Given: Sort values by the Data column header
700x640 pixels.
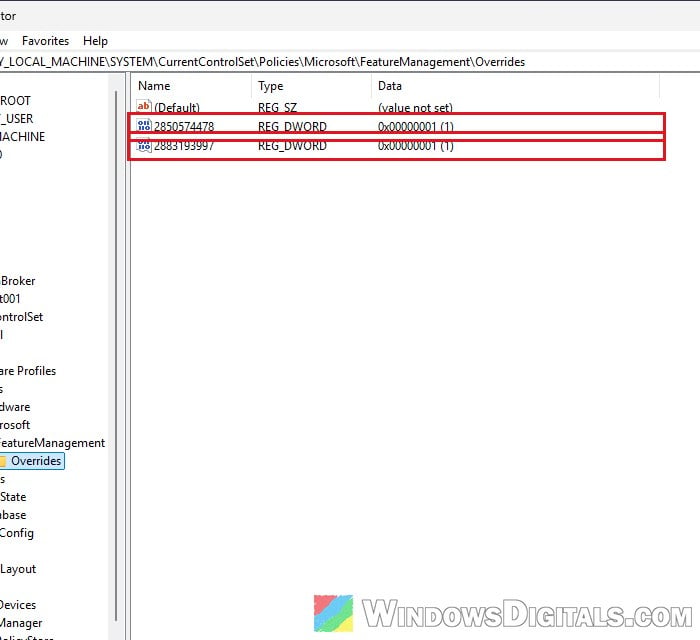Looking at the screenshot, I should pos(390,86).
